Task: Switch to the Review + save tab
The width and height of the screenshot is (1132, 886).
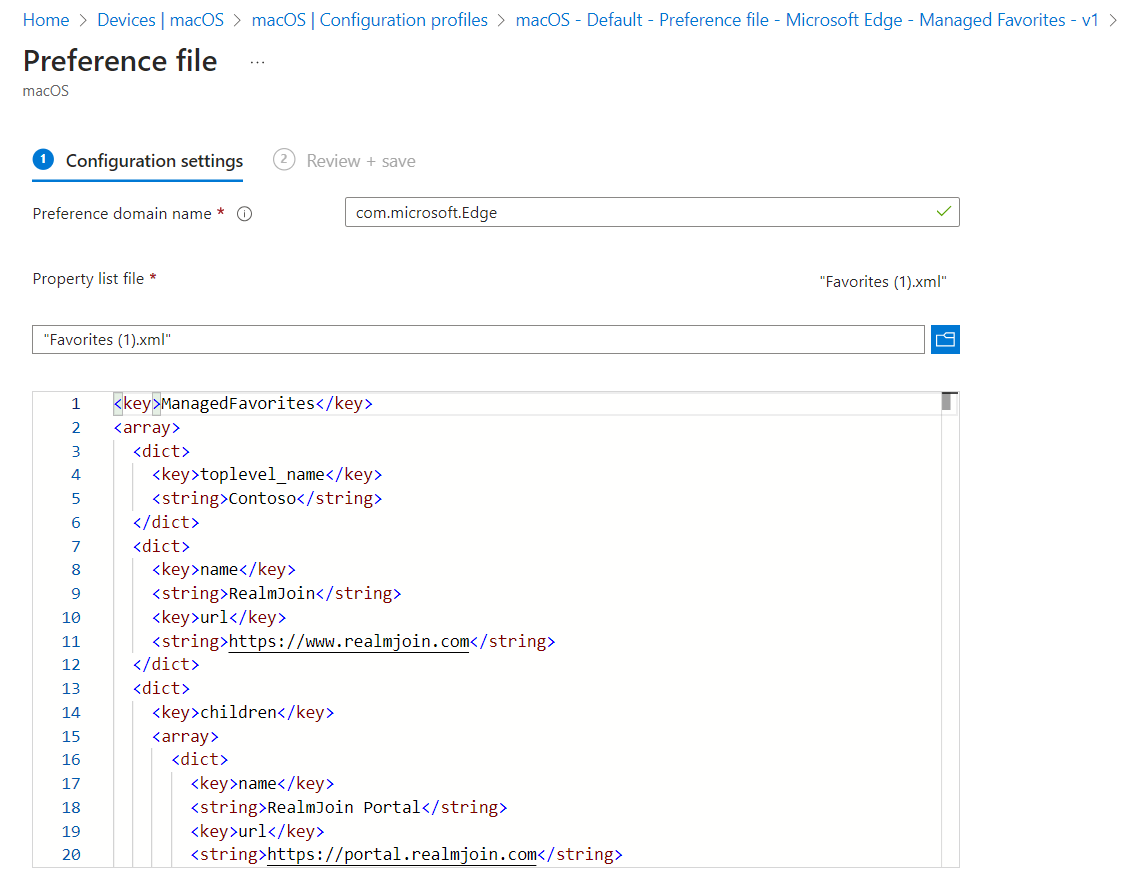Action: point(360,161)
